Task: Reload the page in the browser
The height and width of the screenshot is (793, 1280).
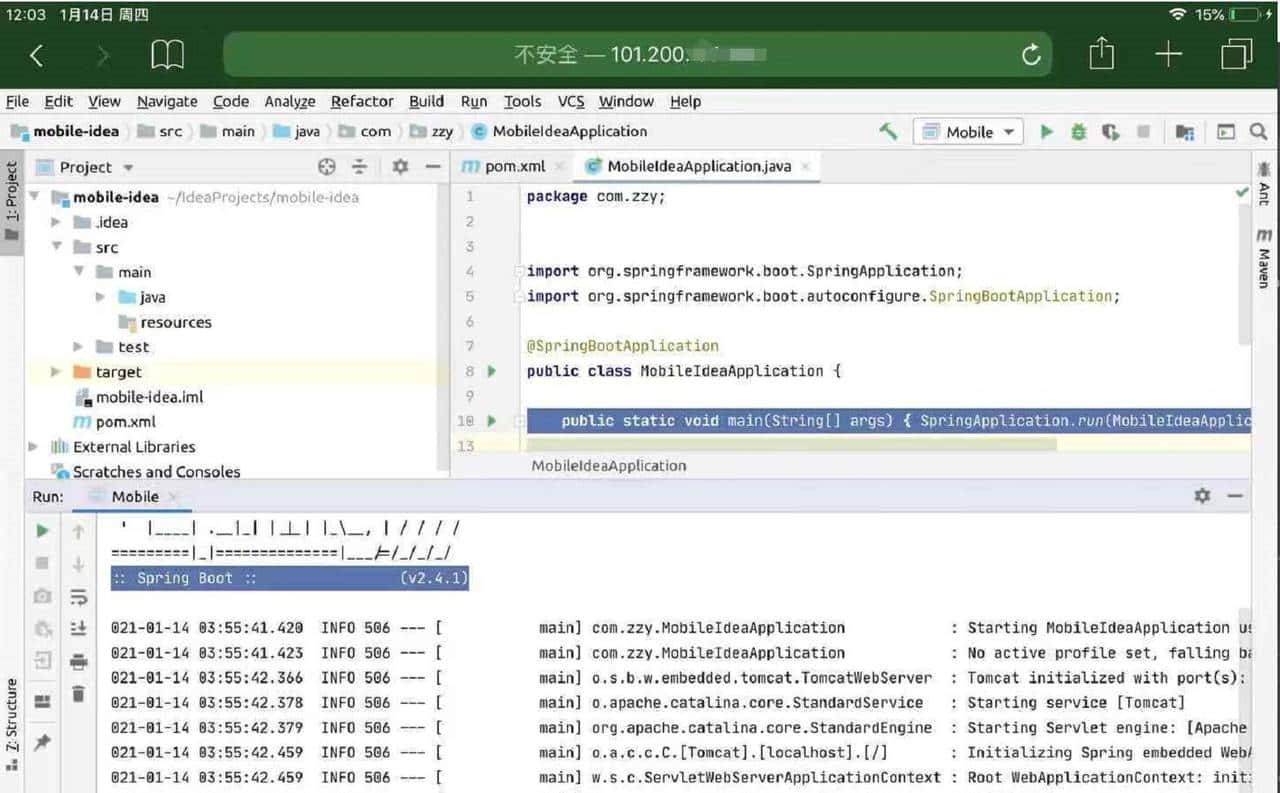Action: [x=1031, y=55]
